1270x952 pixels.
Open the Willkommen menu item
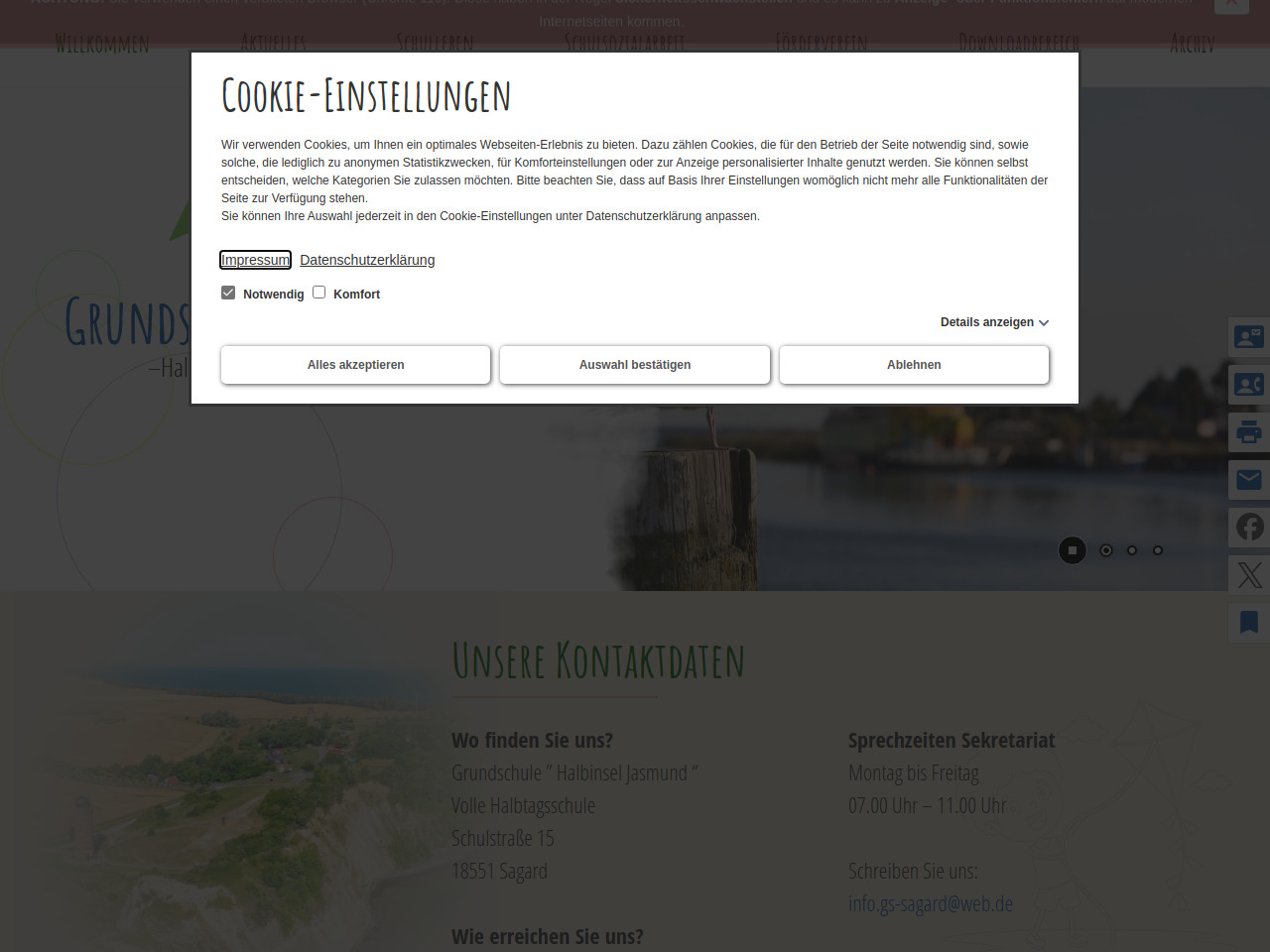pos(102,44)
